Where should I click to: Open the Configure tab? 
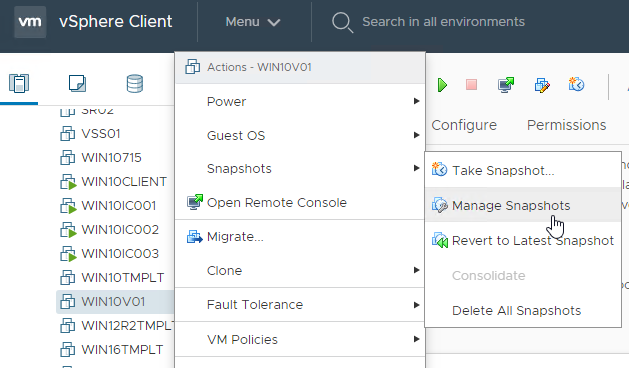click(464, 125)
